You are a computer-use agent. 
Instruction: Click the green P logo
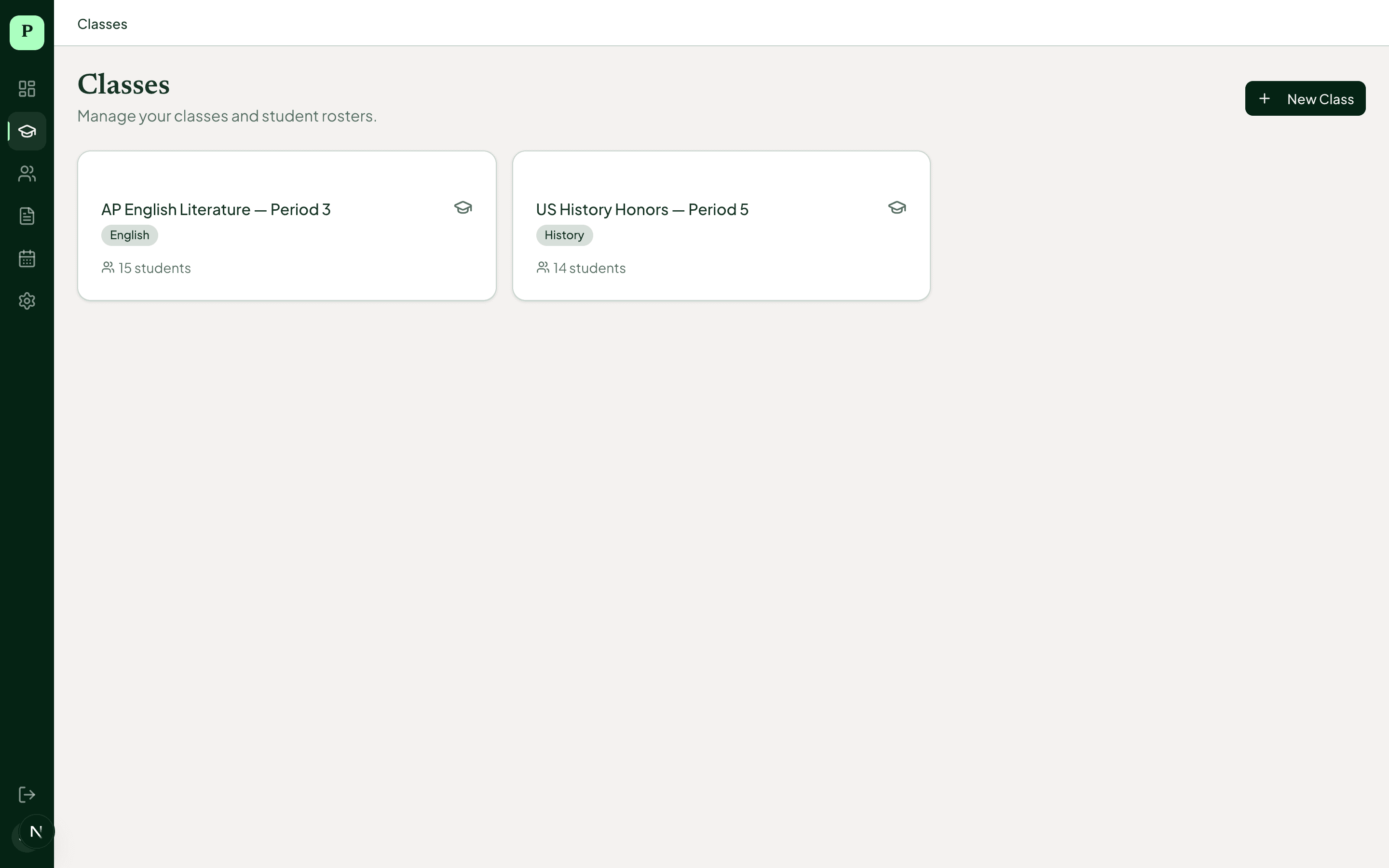27,33
